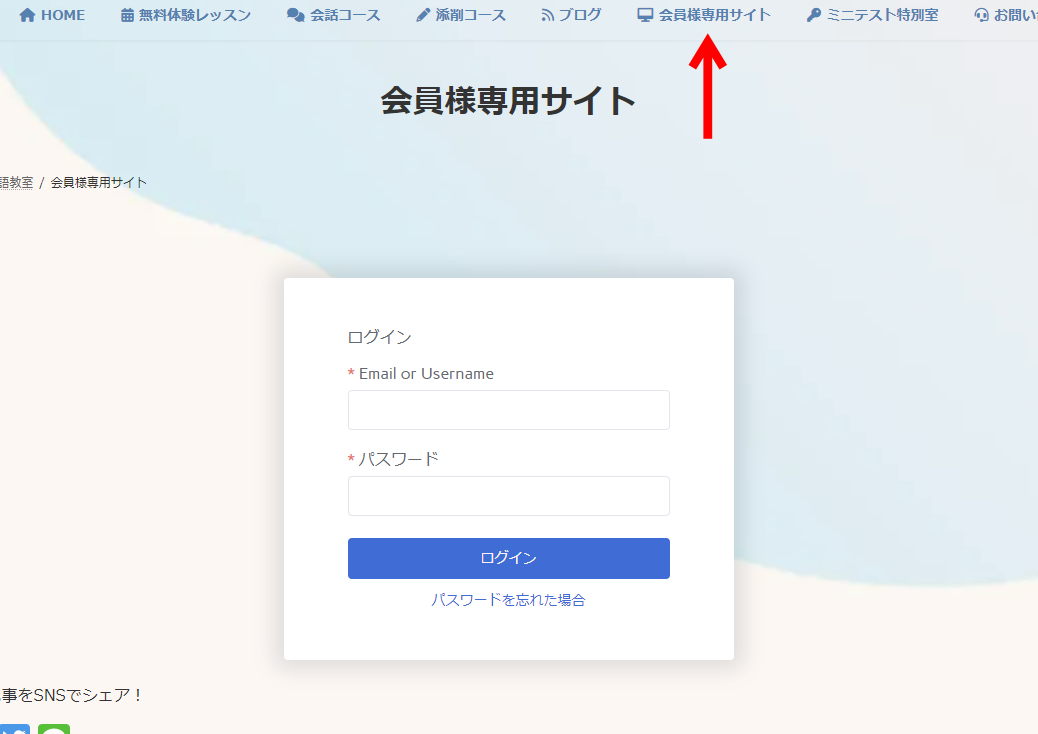Open the パスワードを忘れた場合 link
1038x734 pixels.
tap(508, 600)
